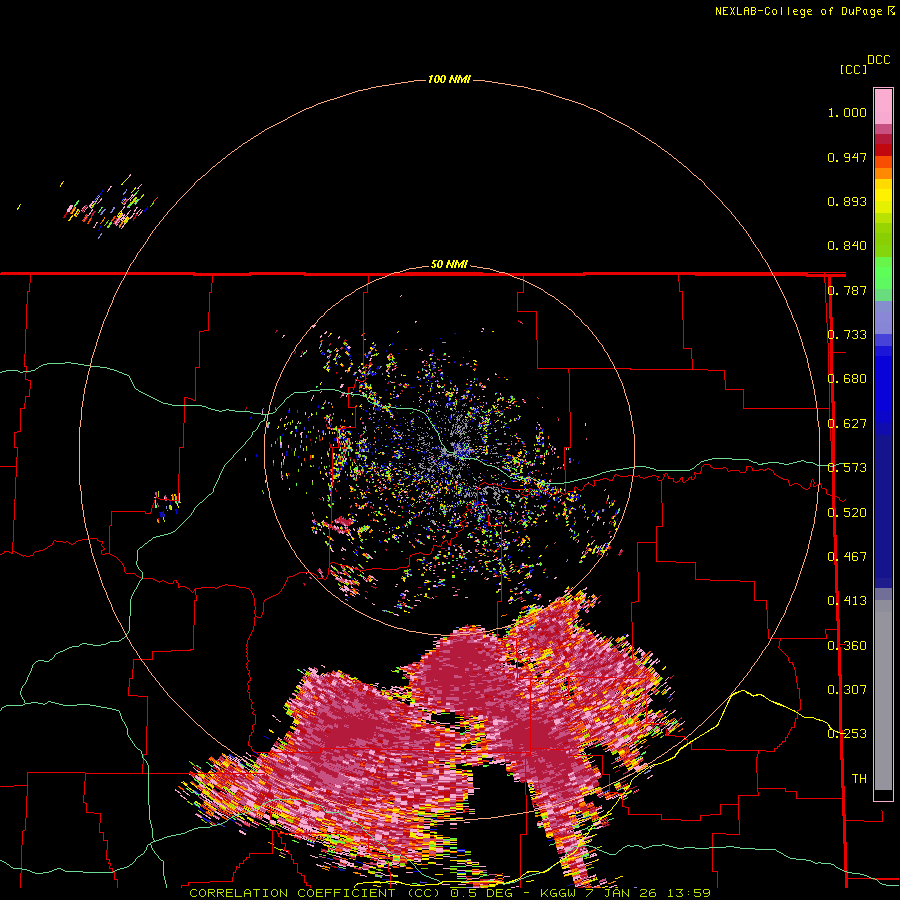Click the 0.787 scale label
Image resolution: width=900 pixels, height=900 pixels.
[x=847, y=290]
